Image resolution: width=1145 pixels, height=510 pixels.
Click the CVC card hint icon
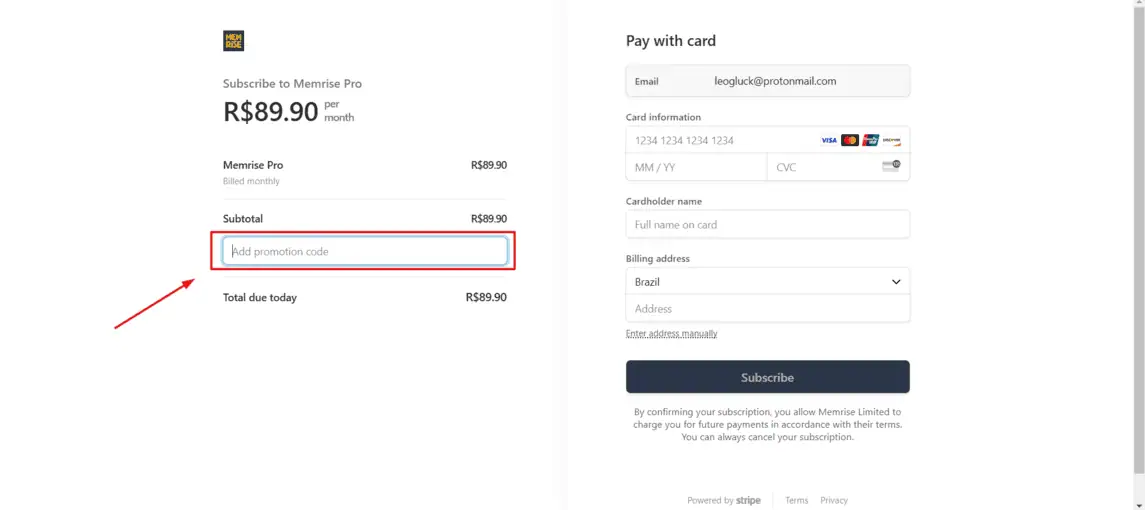(891, 166)
